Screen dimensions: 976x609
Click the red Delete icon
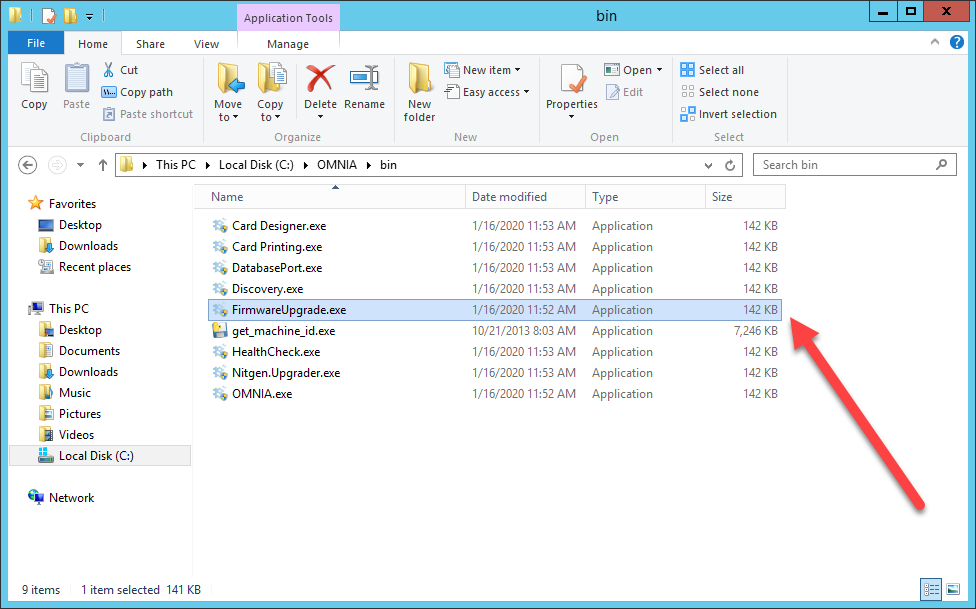click(320, 79)
